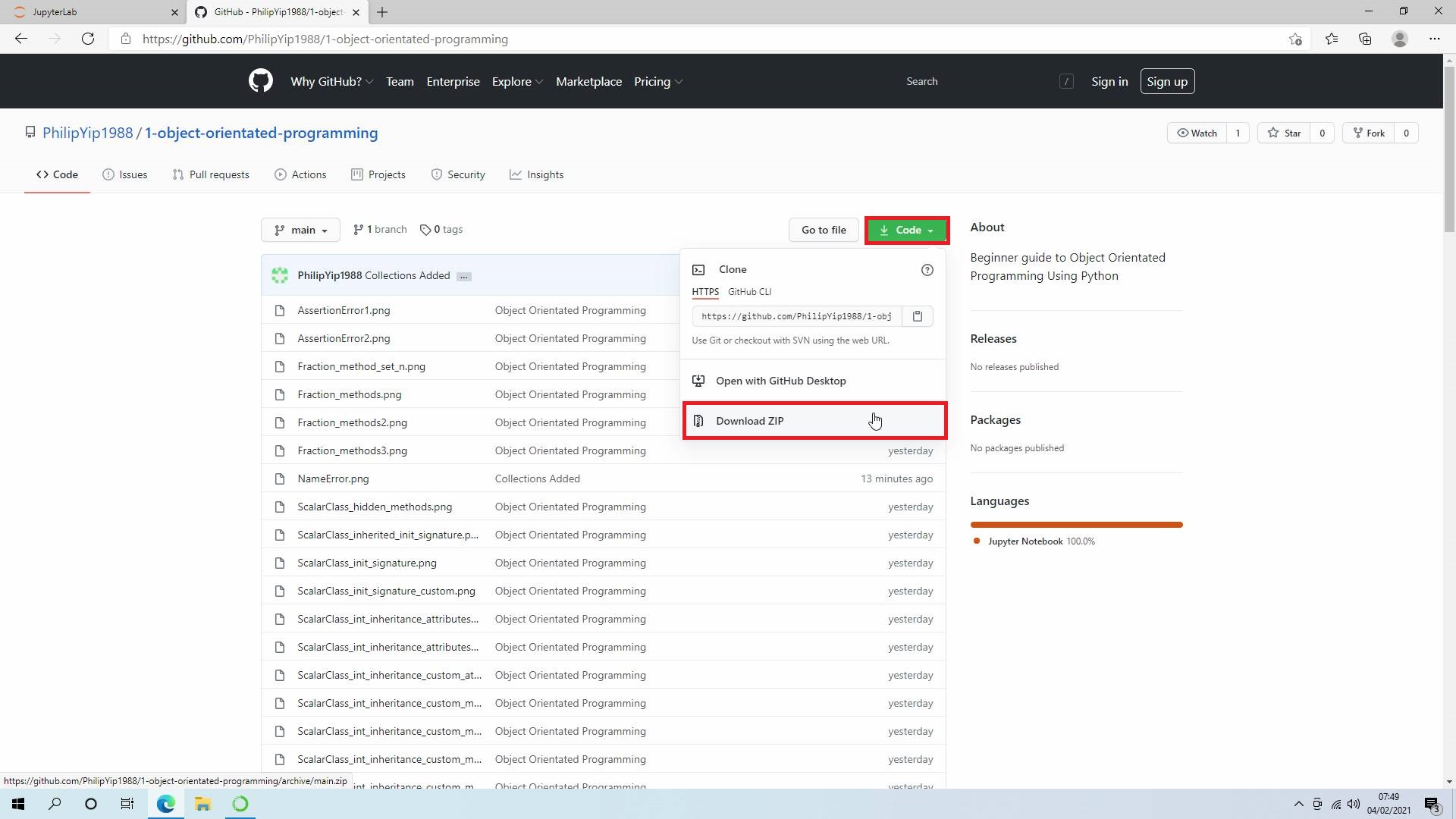Viewport: 1456px width, 819px height.
Task: Open browser collections icon
Action: click(x=1365, y=39)
